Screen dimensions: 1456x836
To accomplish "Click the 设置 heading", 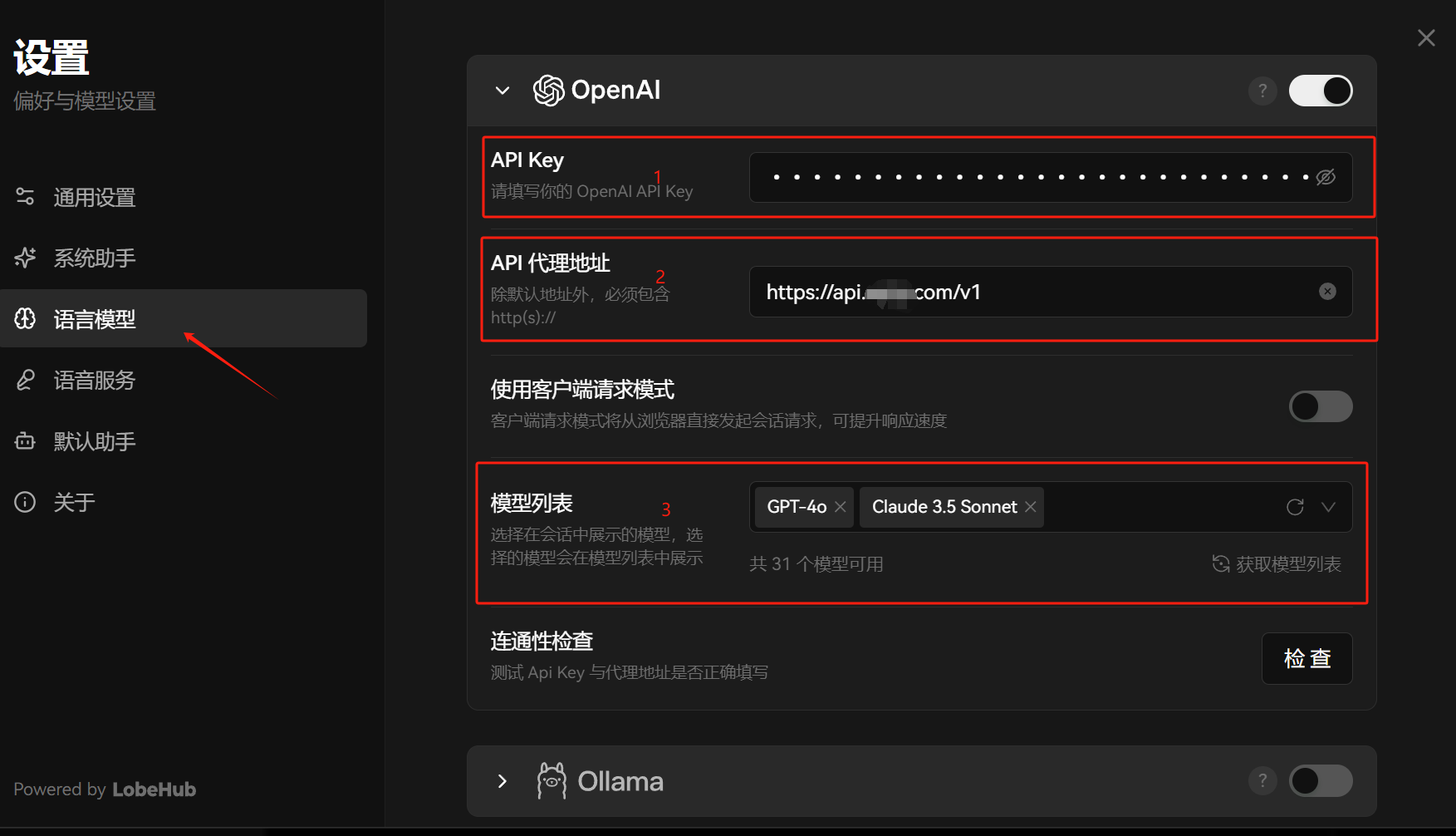I will pyautogui.click(x=51, y=58).
